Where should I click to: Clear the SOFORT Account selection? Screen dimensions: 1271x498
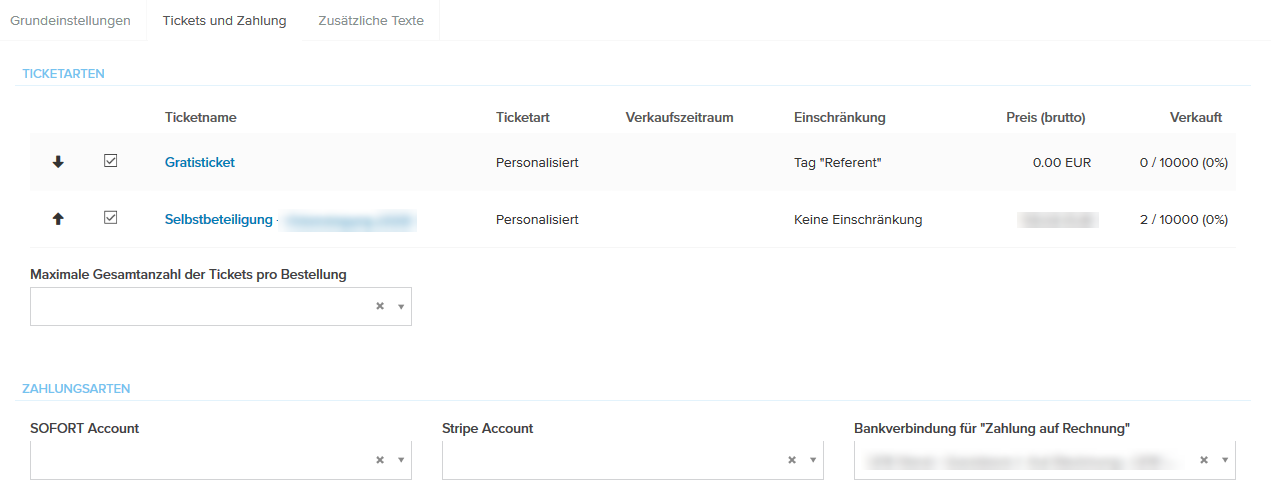pyautogui.click(x=380, y=460)
